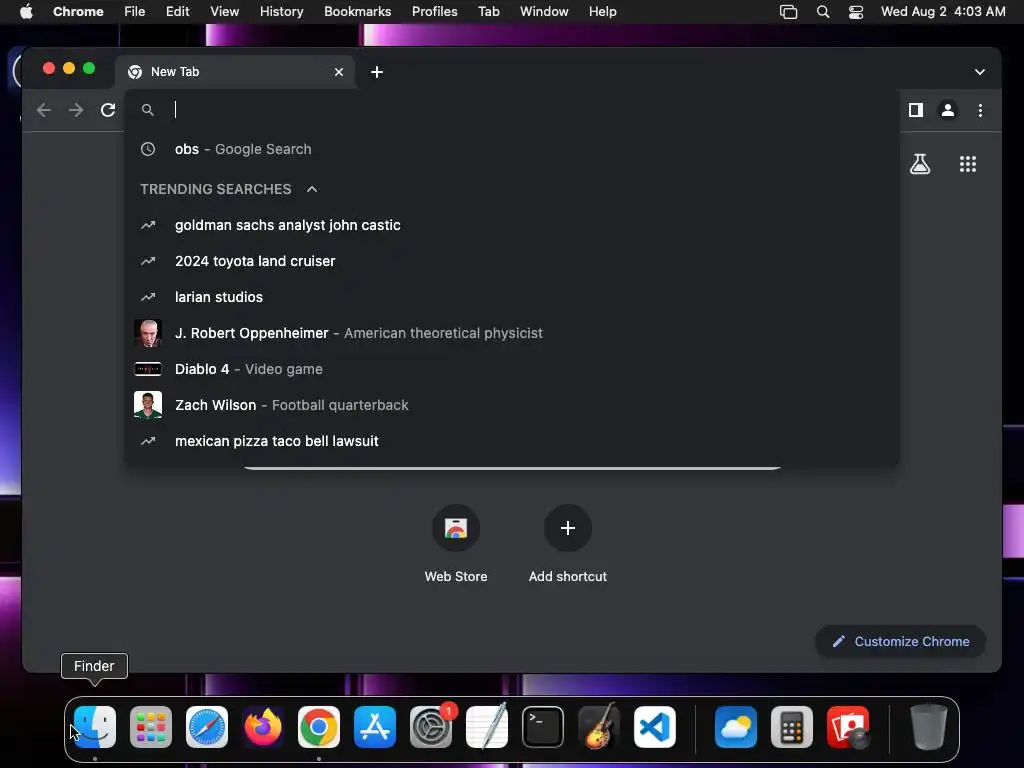Open the Trash from the Dock

coord(929,727)
